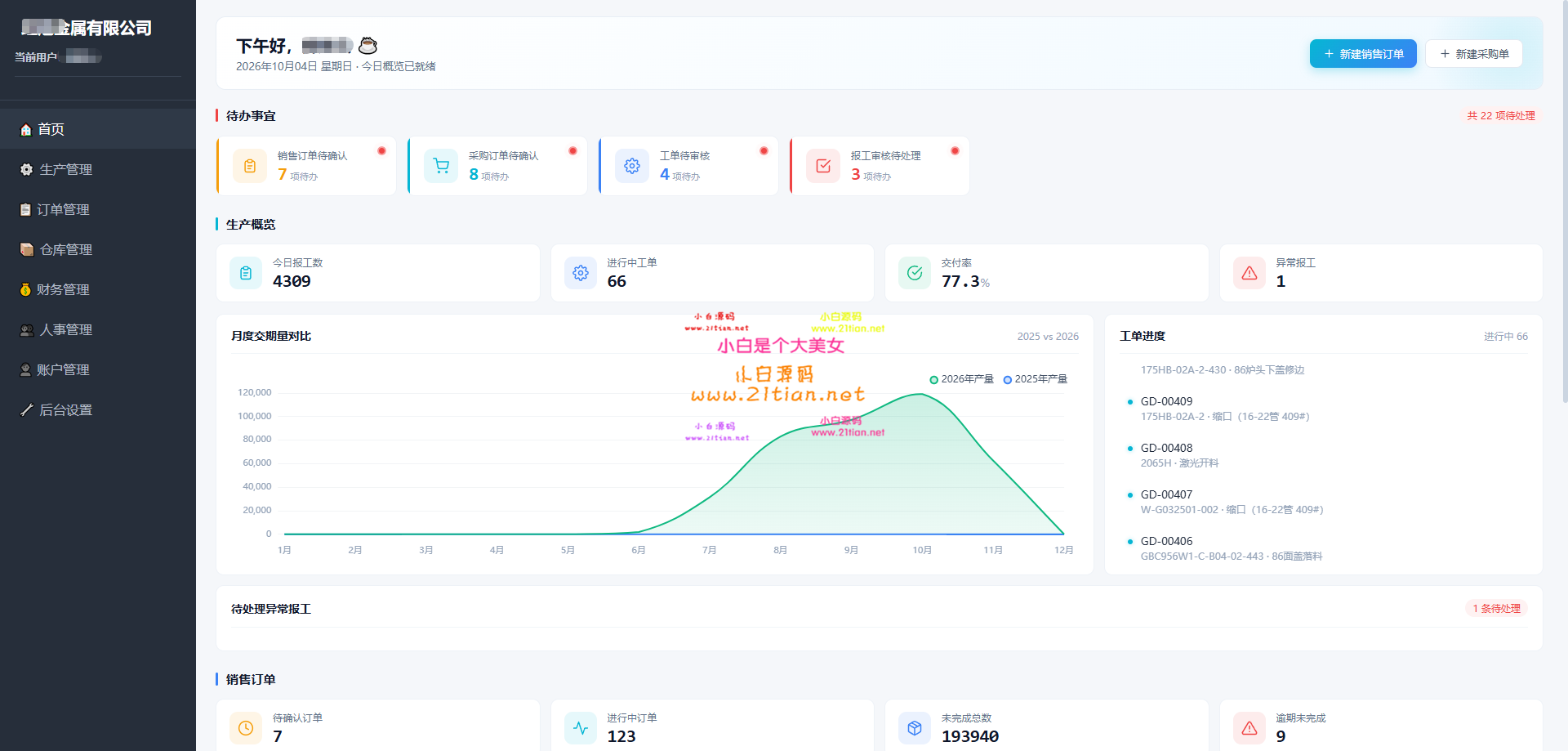Open 账户管理 in the sidebar
Screen dimensions: 1568x751
pos(98,369)
